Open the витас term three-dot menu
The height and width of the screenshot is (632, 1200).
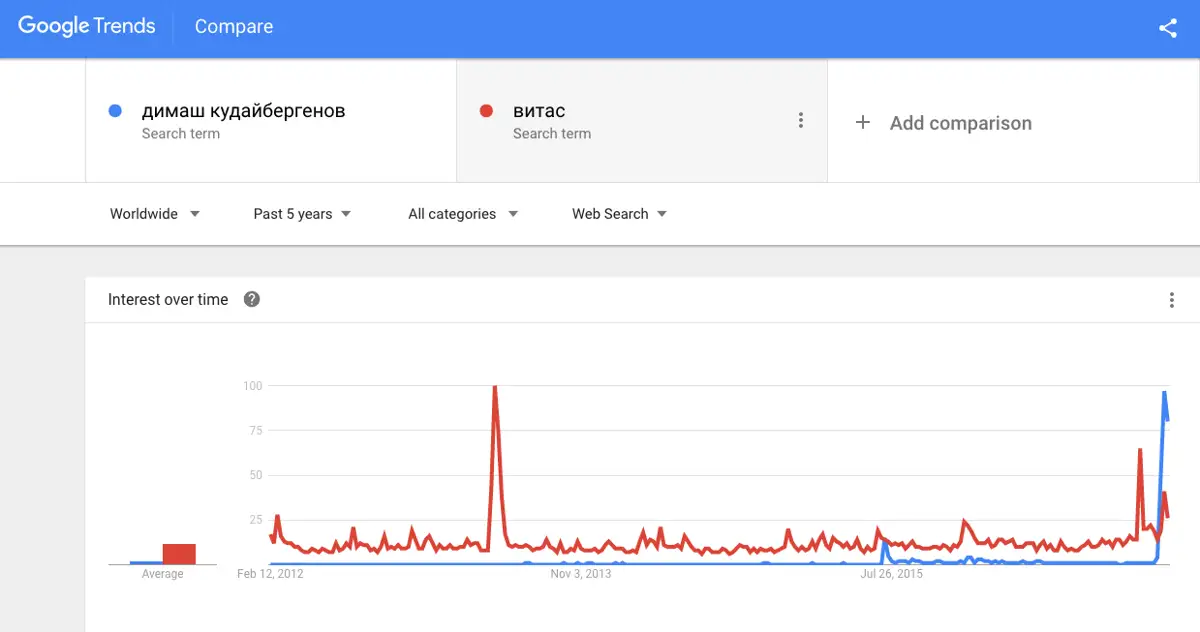click(x=800, y=120)
